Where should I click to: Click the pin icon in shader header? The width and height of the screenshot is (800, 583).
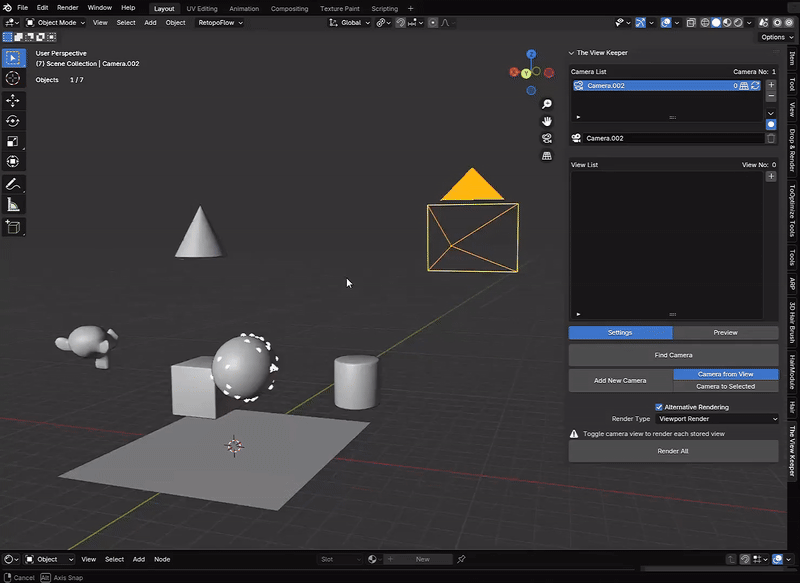(461, 559)
